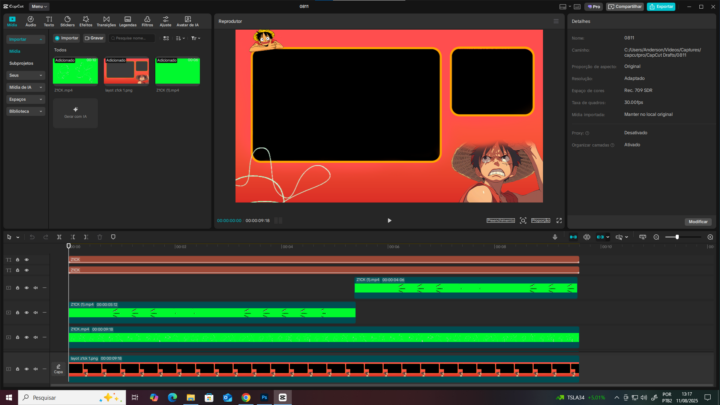Image resolution: width=720 pixels, height=405 pixels.
Task: Toggle main track magnet
Action: (573, 237)
